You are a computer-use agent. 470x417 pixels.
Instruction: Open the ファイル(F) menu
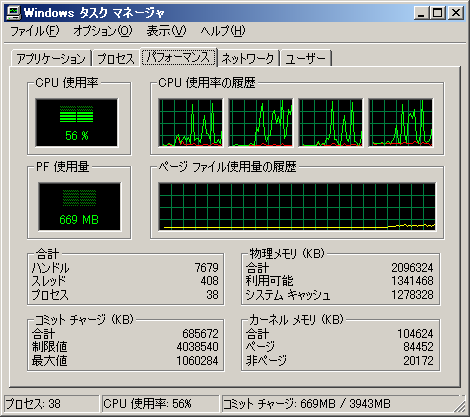click(35, 31)
